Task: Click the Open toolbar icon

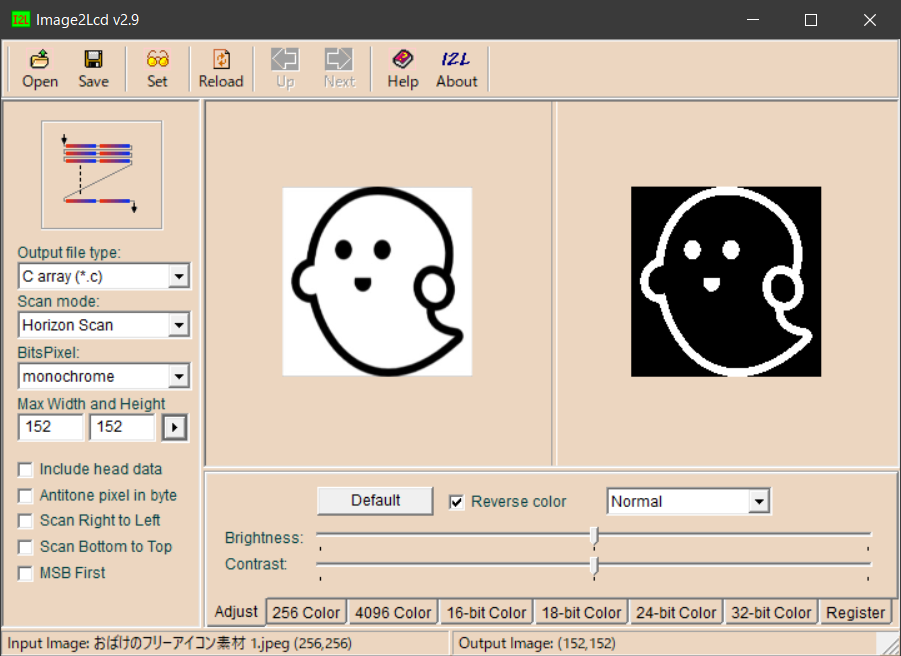Action: [x=40, y=59]
